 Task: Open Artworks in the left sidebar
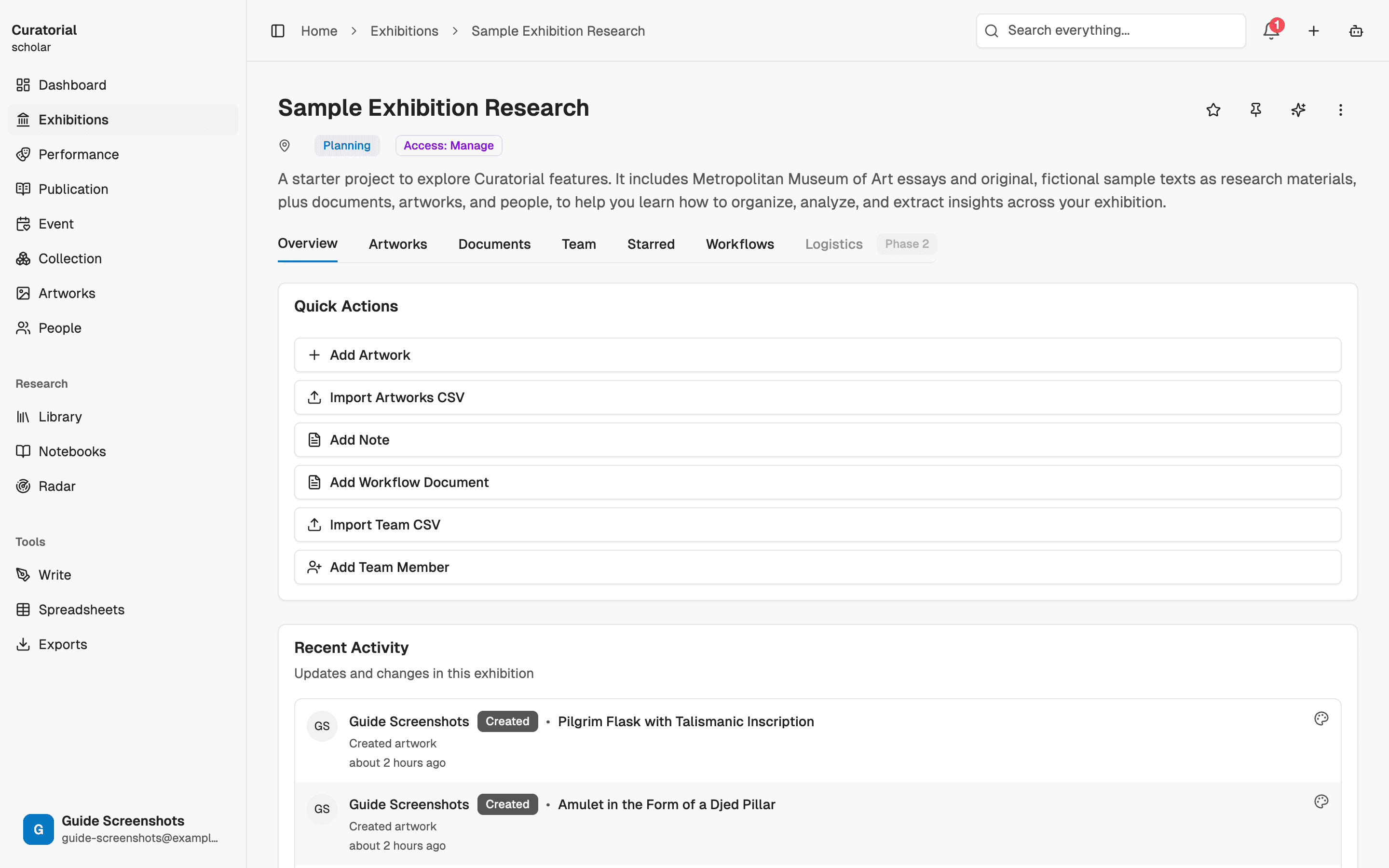123,293
